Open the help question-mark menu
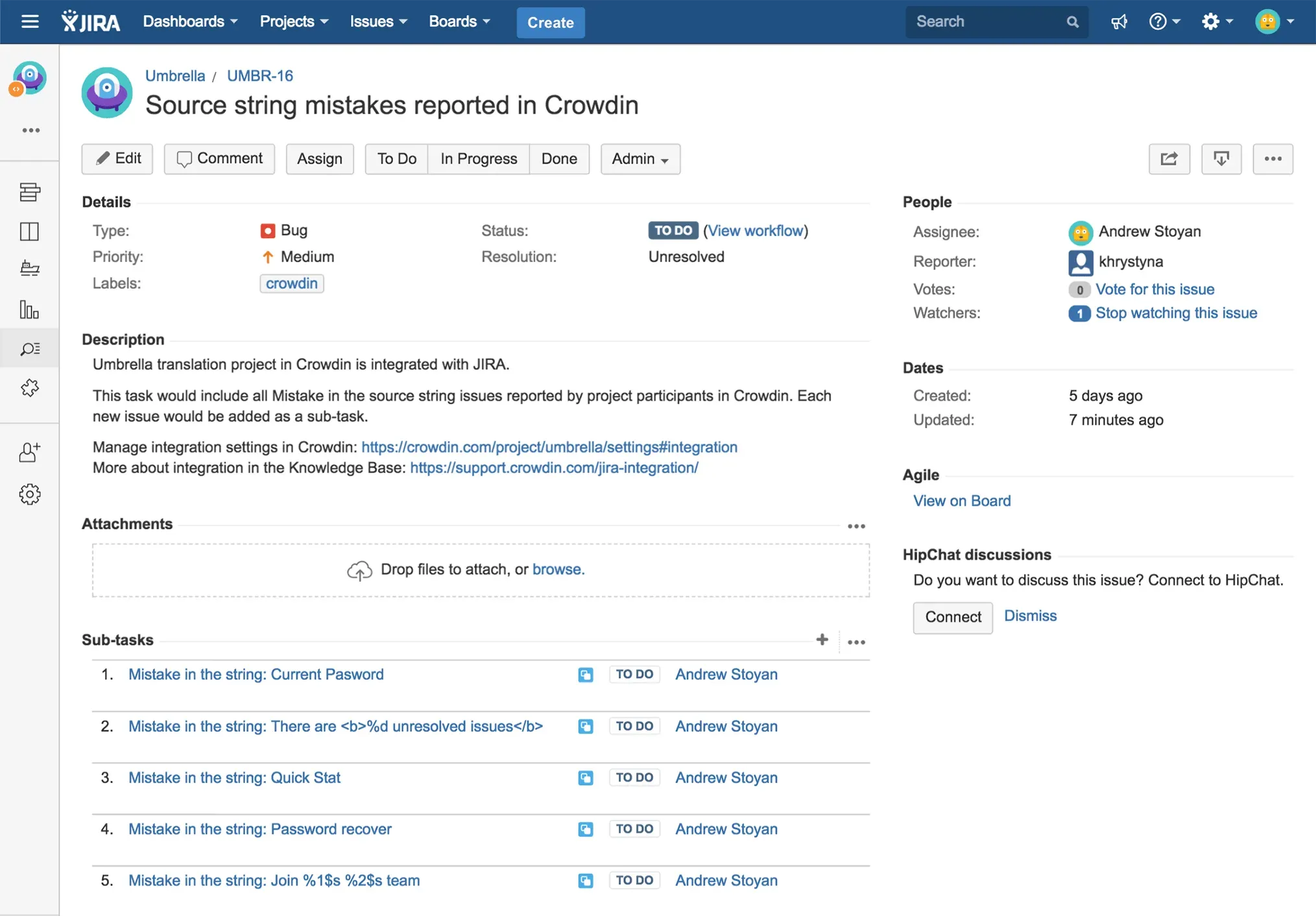Screen dimensions: 1316x916 point(1164,21)
